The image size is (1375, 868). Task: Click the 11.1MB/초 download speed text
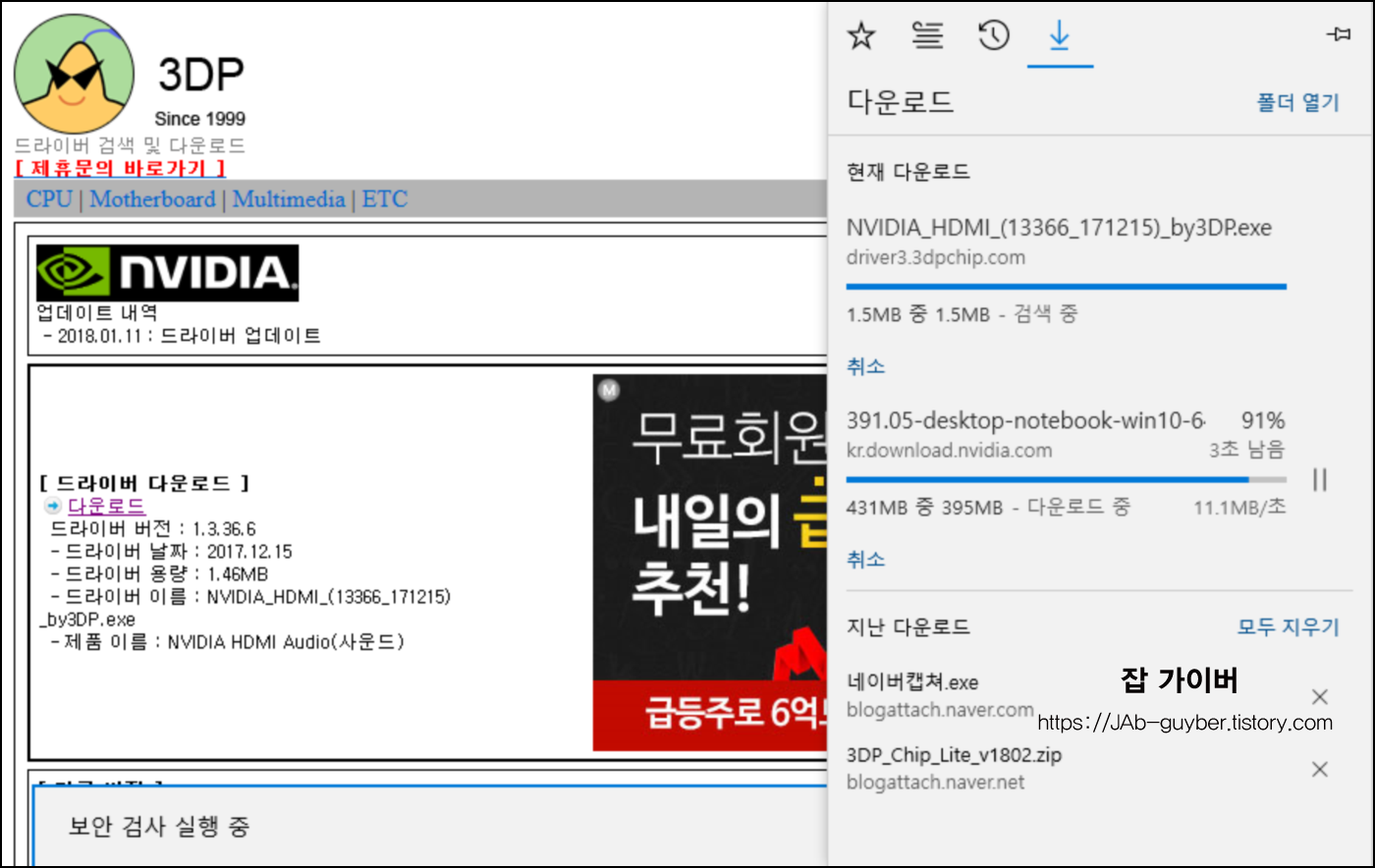[x=1239, y=508]
